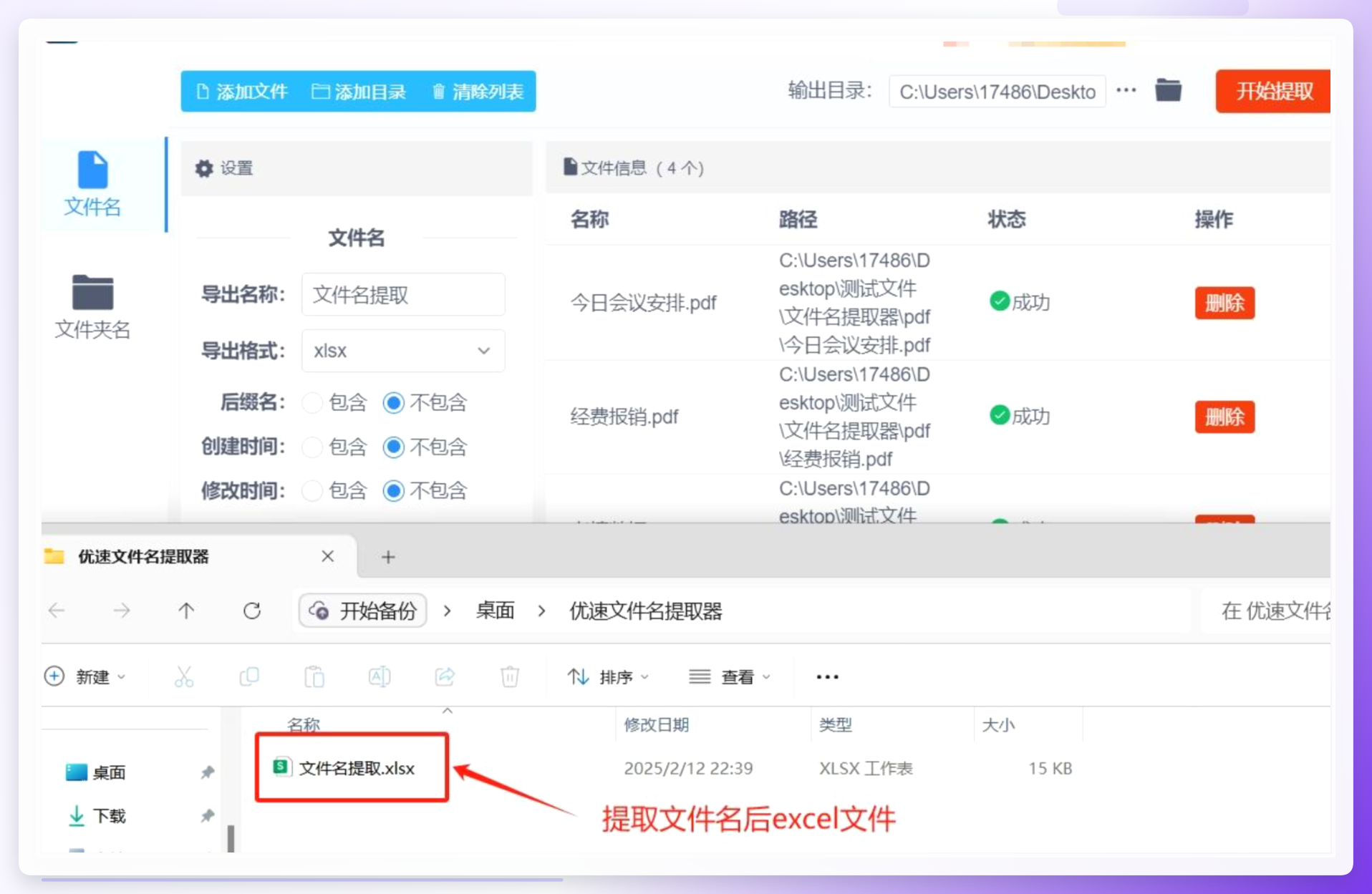Select 不包含 for 创建时间

click(x=393, y=447)
